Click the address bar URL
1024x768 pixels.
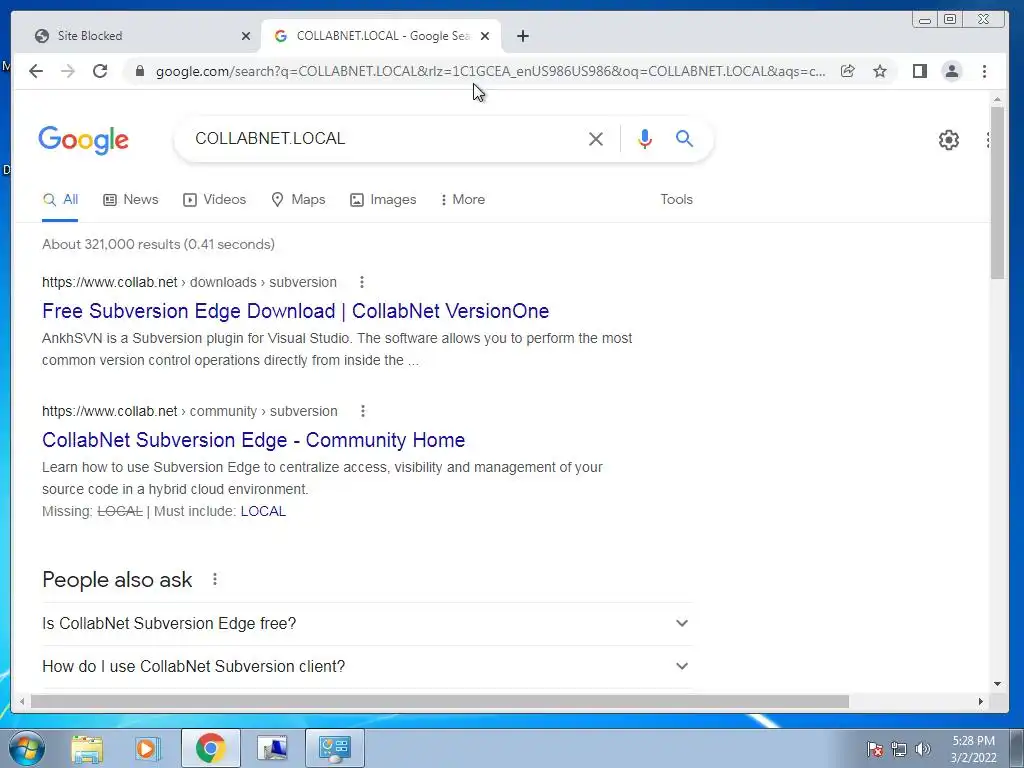(x=490, y=71)
